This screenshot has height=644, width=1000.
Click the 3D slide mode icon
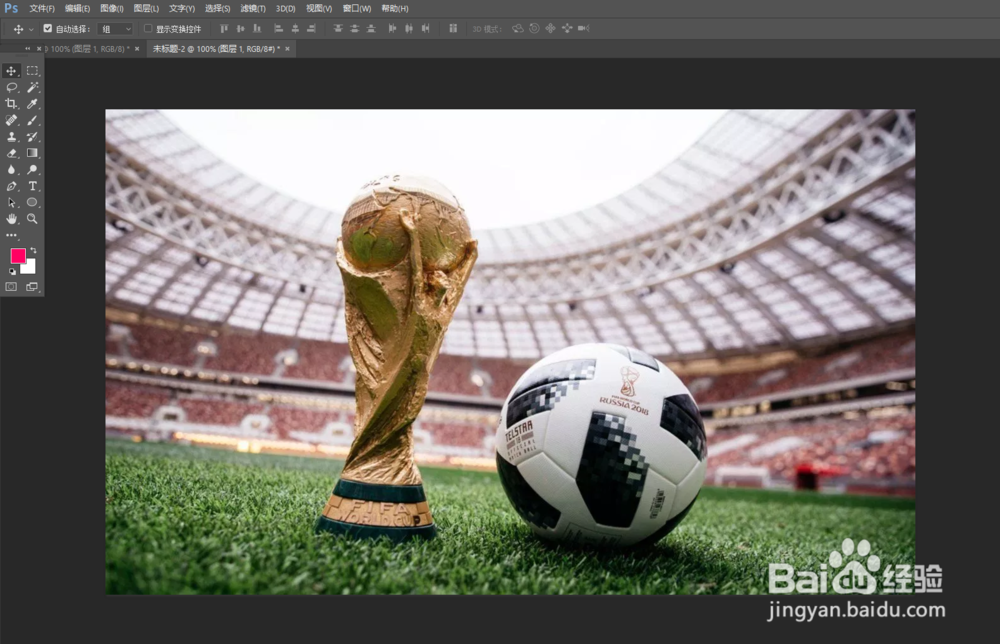click(567, 29)
